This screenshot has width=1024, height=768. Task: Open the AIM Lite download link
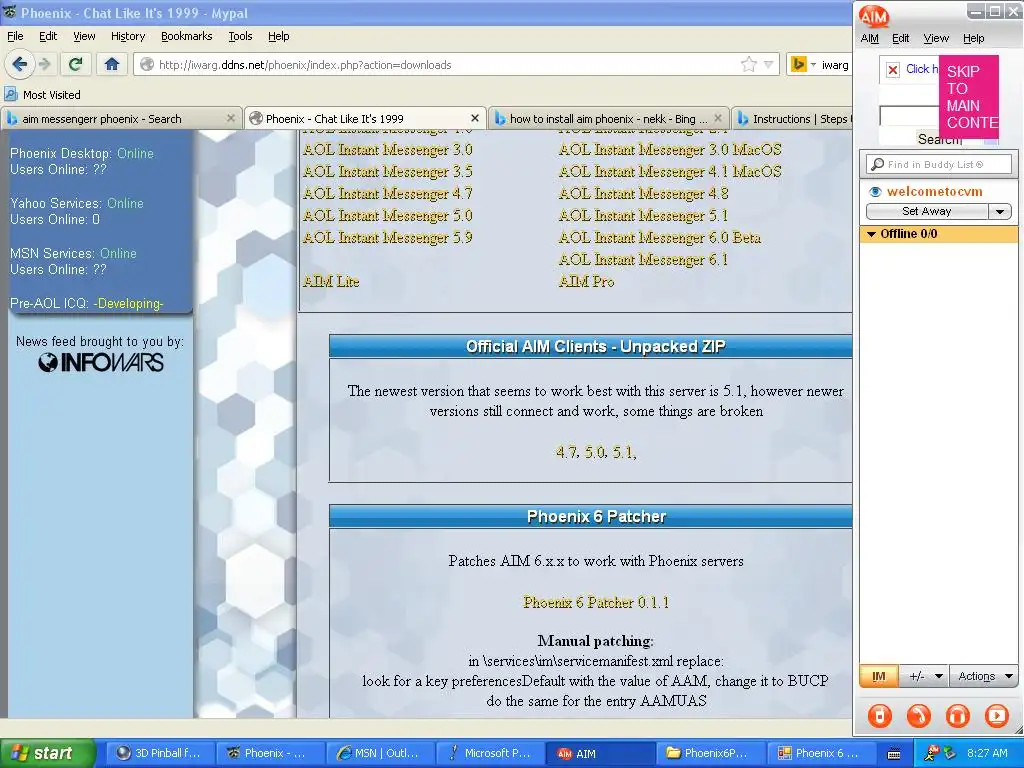331,281
